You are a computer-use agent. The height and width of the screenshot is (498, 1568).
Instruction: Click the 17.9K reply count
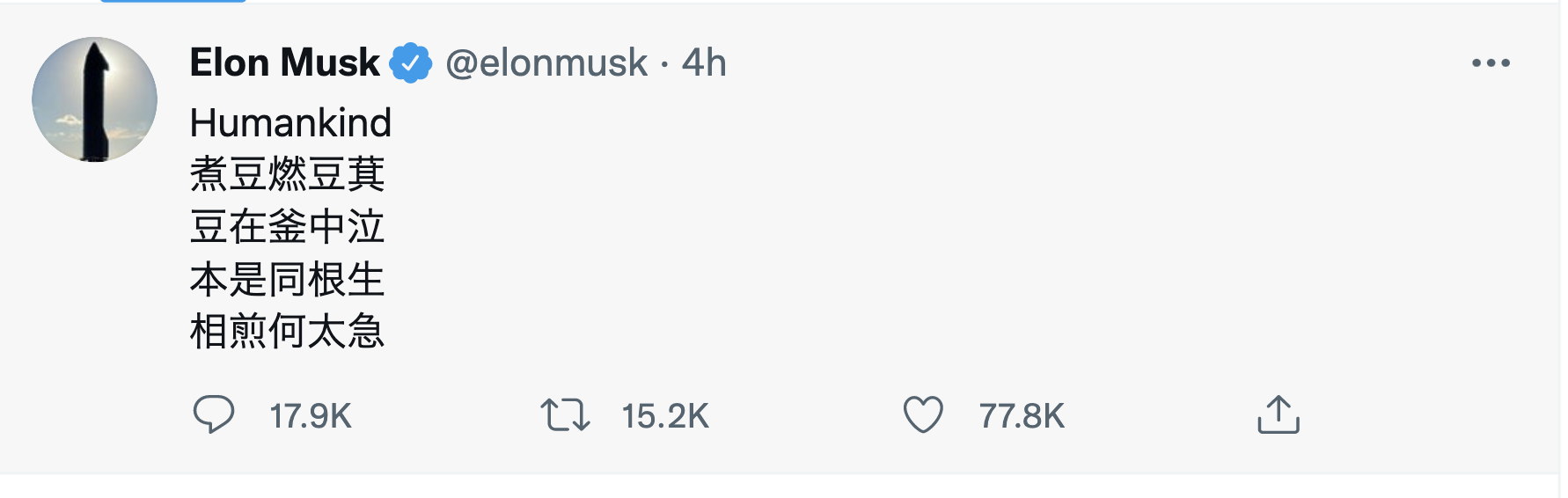pos(311,416)
